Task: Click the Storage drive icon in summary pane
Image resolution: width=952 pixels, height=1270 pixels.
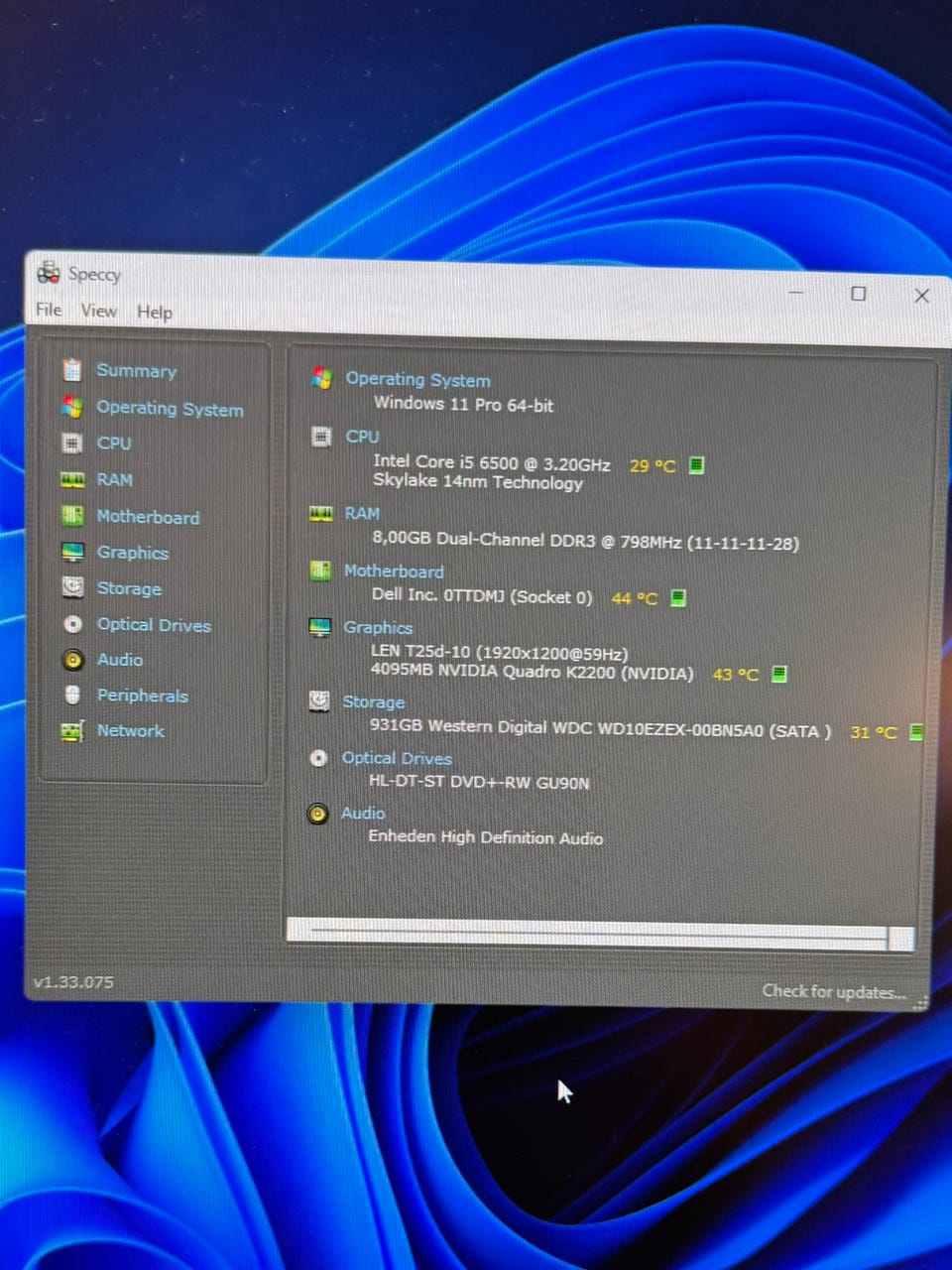Action: (x=318, y=700)
